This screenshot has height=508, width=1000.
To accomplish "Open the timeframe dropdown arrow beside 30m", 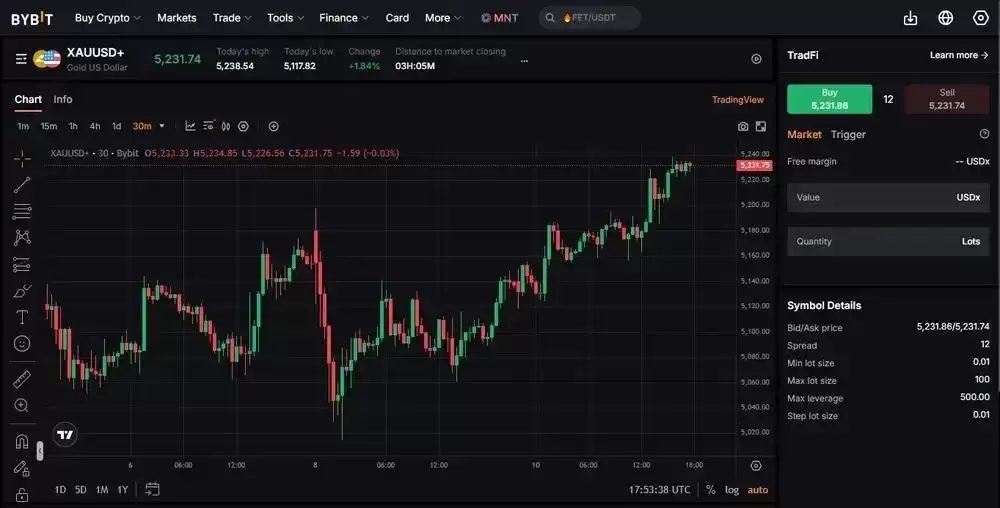I will tap(161, 126).
